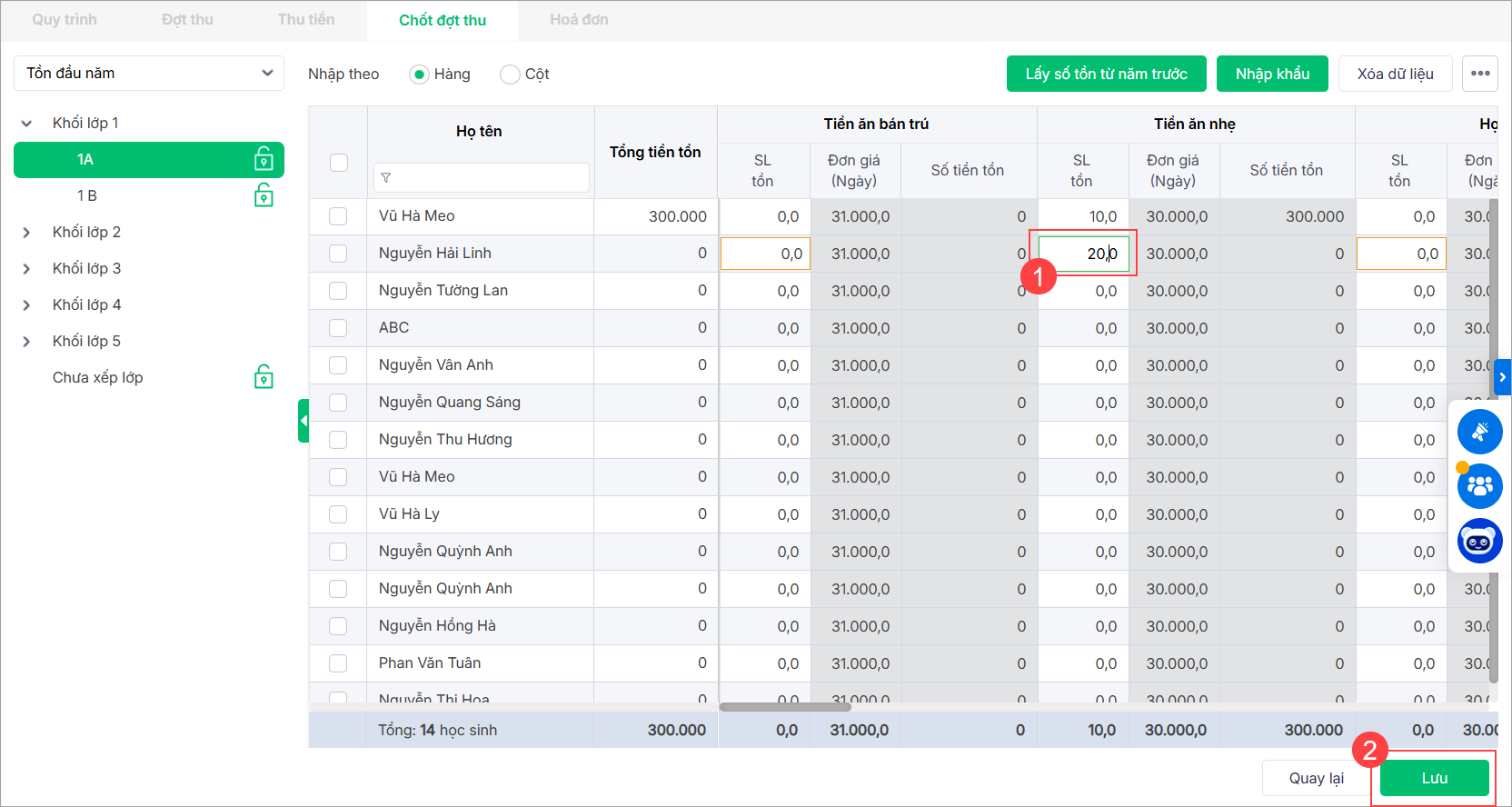Click the horizontal scrollbar below the table
1512x807 pixels.
pos(785,707)
